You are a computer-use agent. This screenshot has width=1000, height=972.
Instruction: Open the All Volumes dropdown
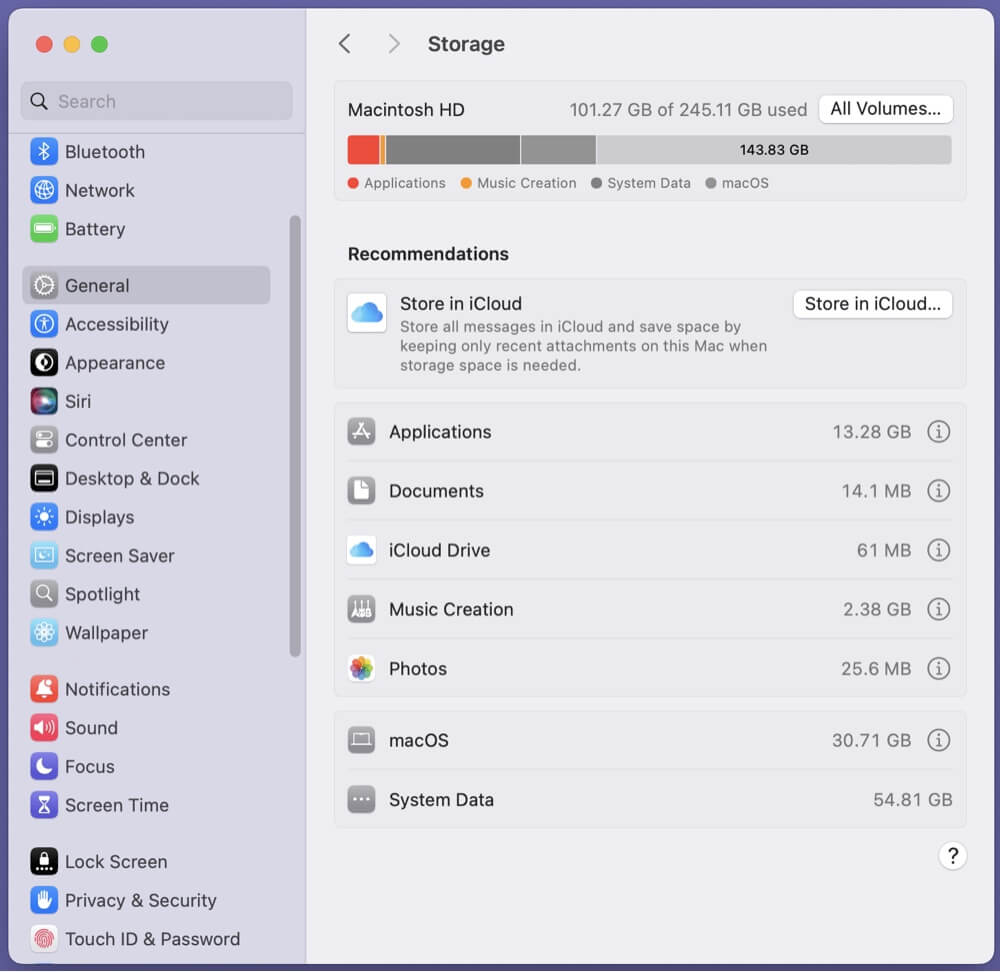(x=885, y=109)
